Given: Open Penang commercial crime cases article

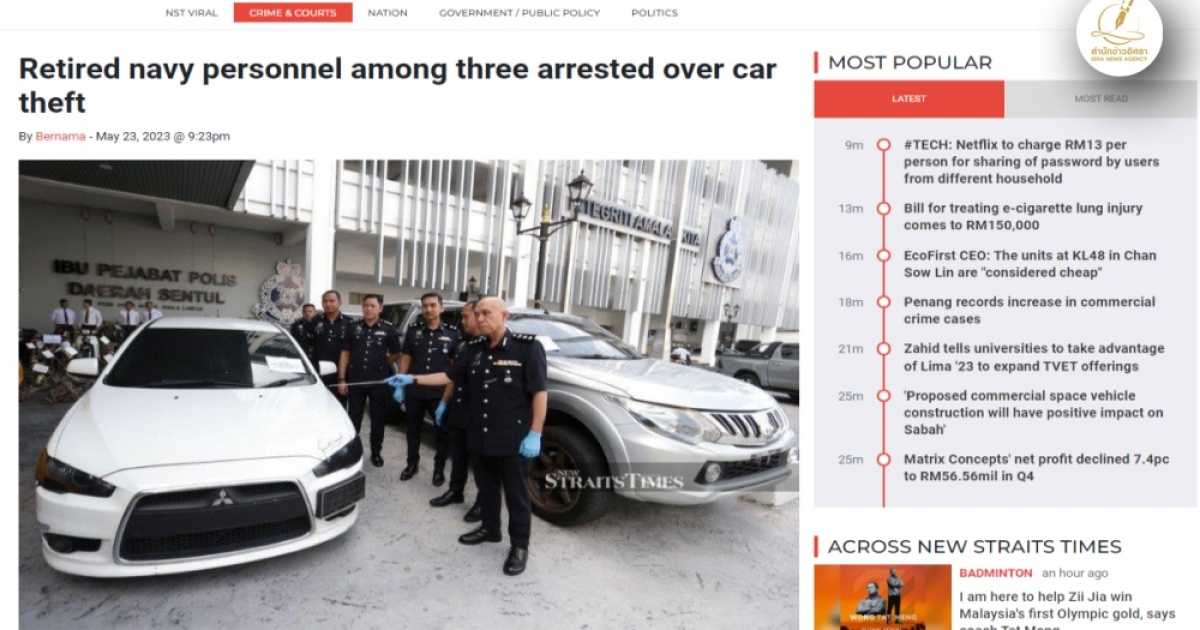Looking at the screenshot, I should click(x=1029, y=310).
